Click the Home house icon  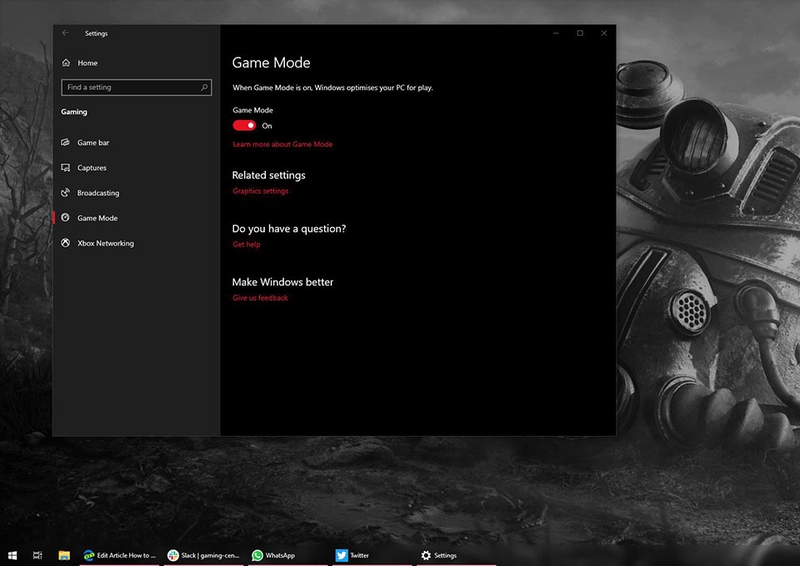(66, 62)
